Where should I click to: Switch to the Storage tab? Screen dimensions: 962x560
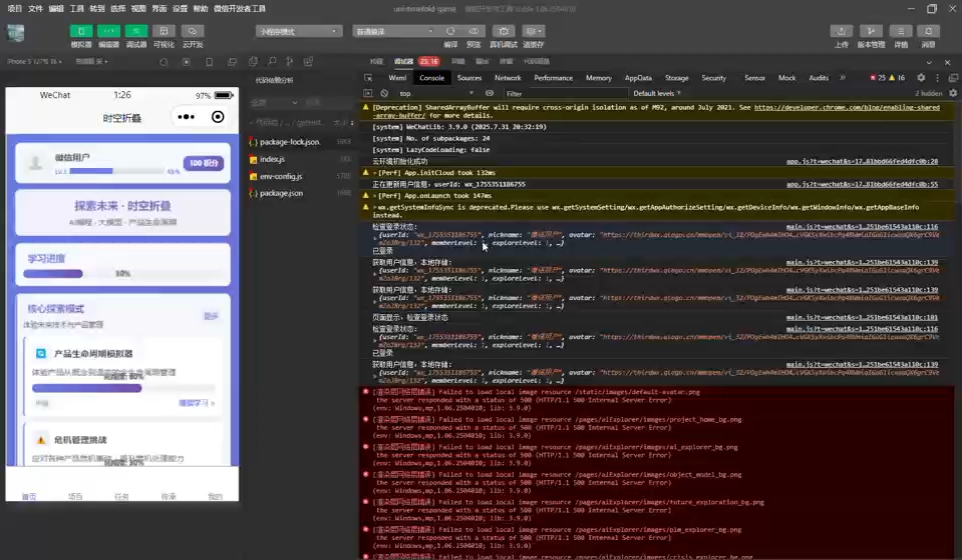[x=677, y=78]
